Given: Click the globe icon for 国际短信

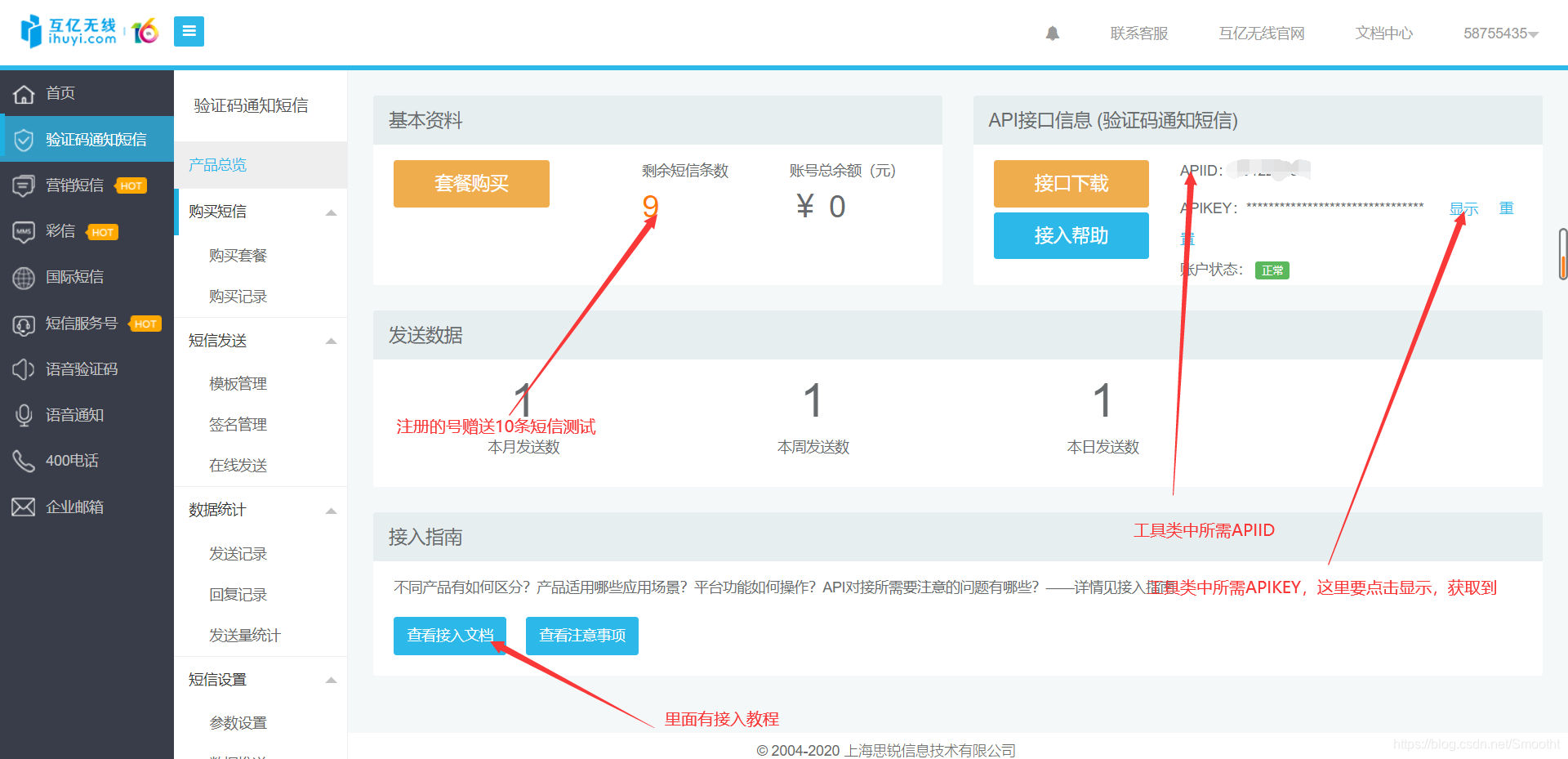Looking at the screenshot, I should 24,277.
